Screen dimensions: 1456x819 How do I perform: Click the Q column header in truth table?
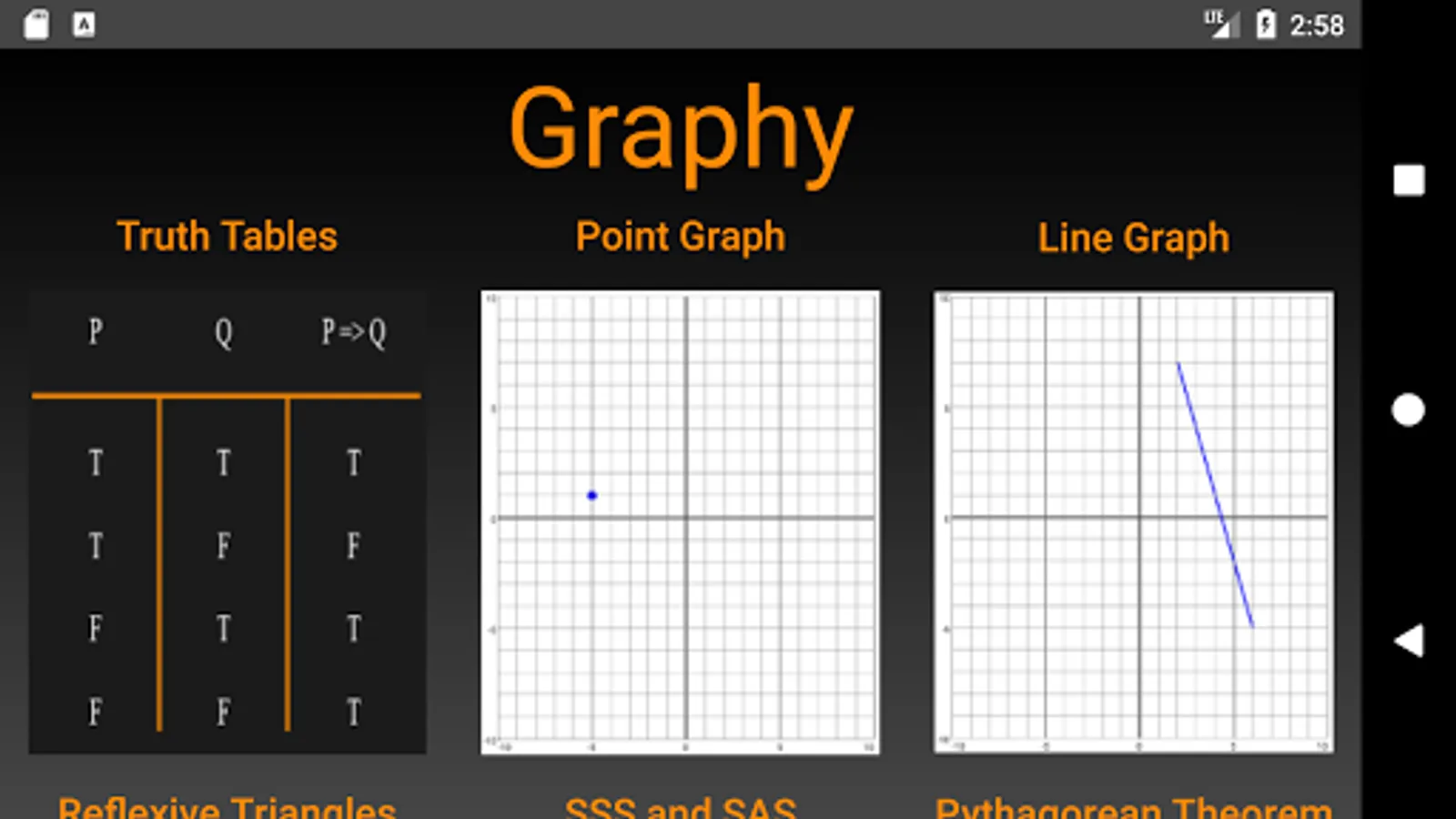pos(224,332)
